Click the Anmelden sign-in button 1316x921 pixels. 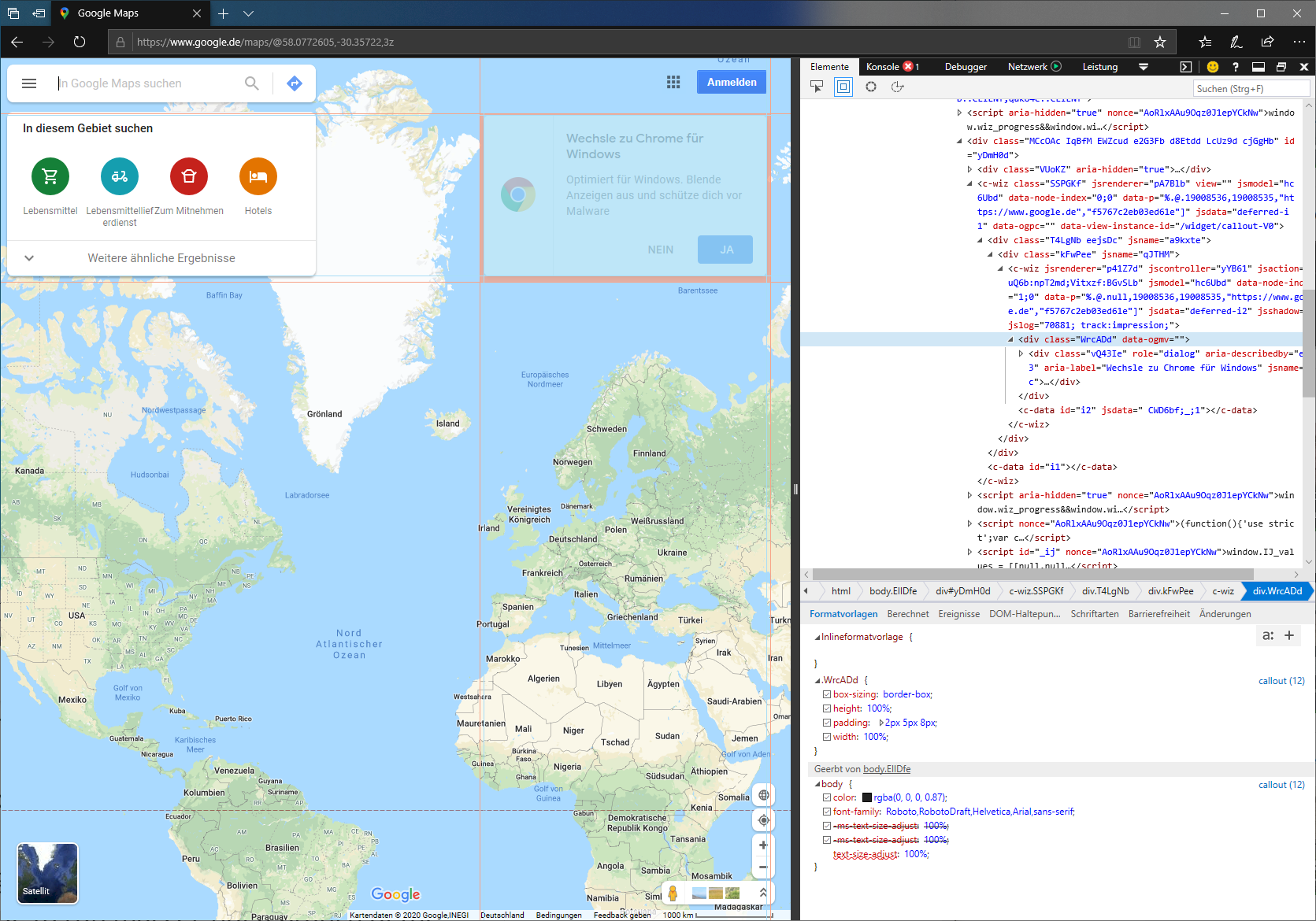(x=732, y=82)
